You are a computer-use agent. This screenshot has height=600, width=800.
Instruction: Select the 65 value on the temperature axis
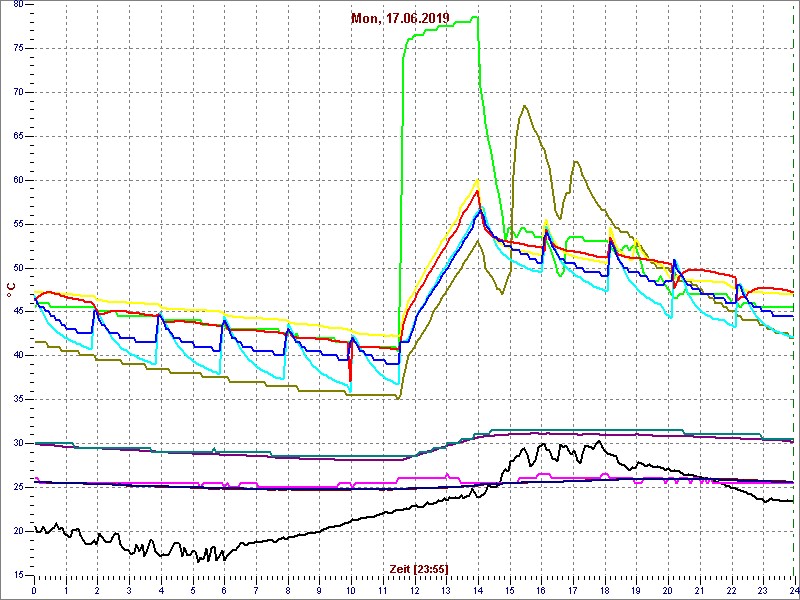tap(17, 136)
